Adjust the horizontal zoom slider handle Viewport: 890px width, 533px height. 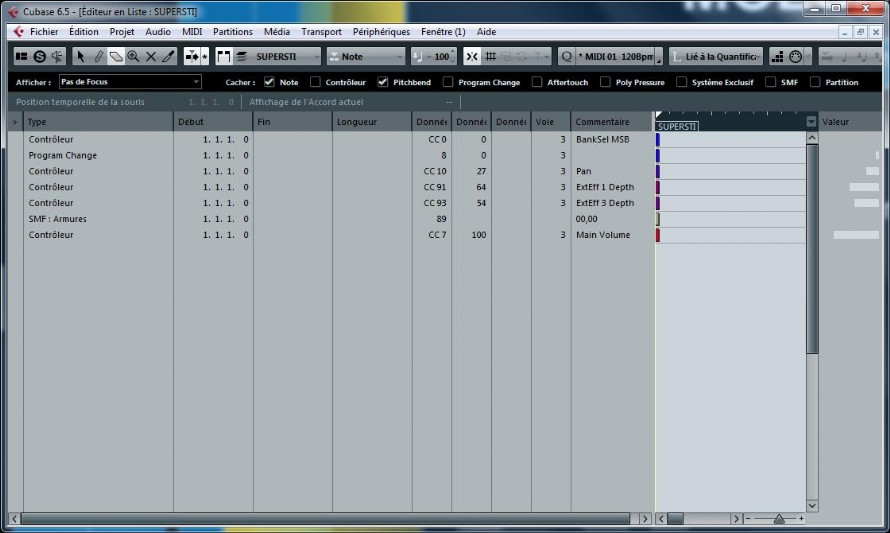779,518
